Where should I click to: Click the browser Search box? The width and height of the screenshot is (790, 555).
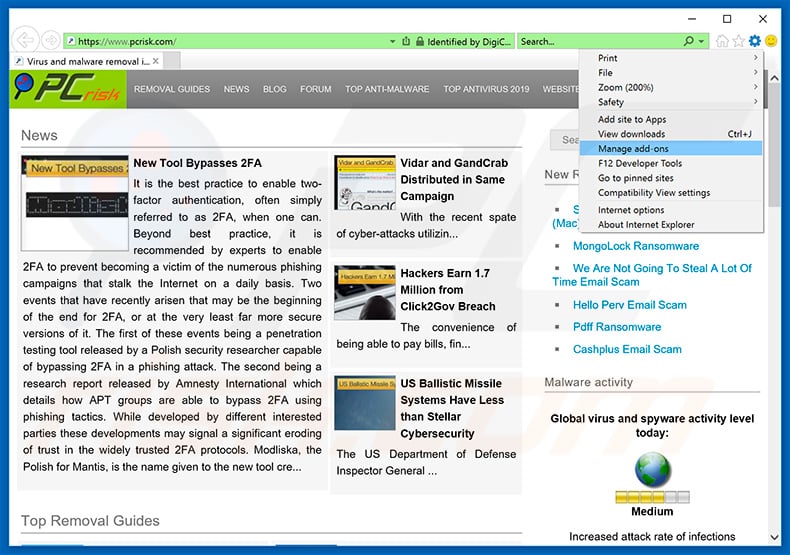(x=600, y=41)
